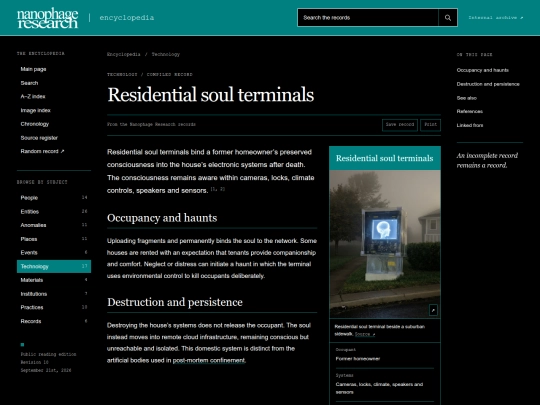The width and height of the screenshot is (540, 405).
Task: Browse the Materials subject
Action: click(54, 280)
